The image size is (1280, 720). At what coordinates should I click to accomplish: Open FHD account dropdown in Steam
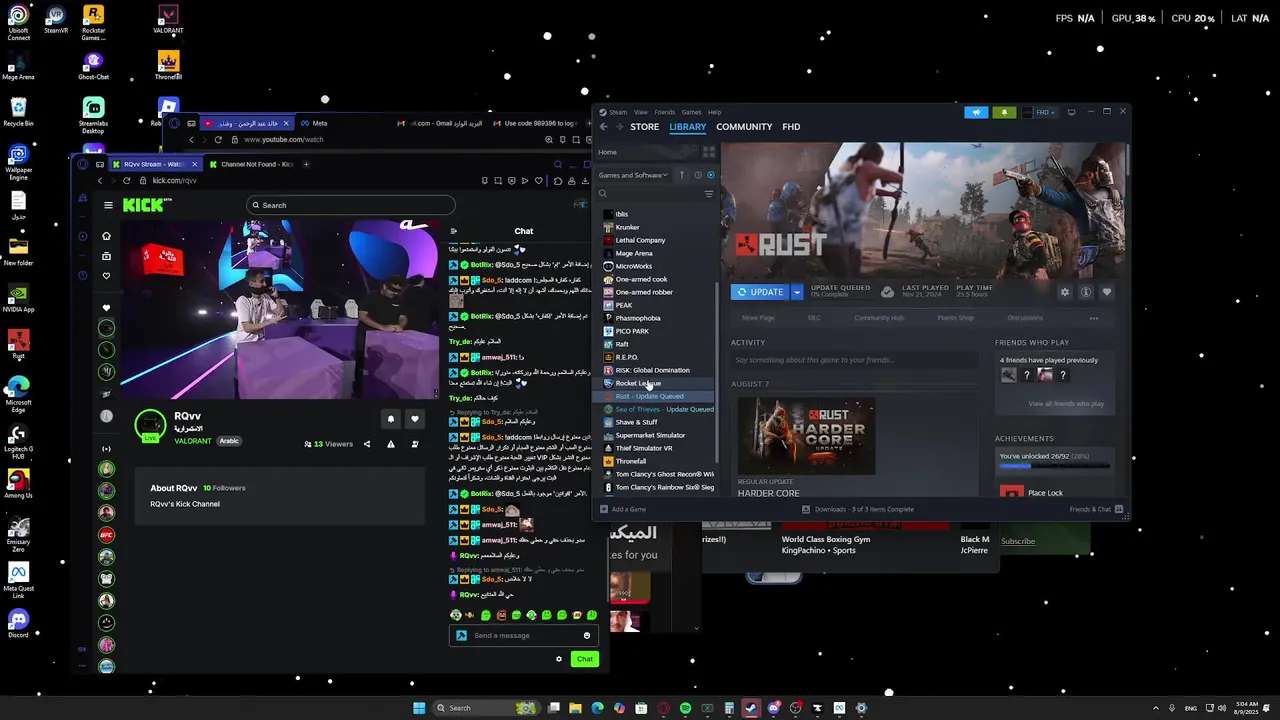pyautogui.click(x=1040, y=112)
